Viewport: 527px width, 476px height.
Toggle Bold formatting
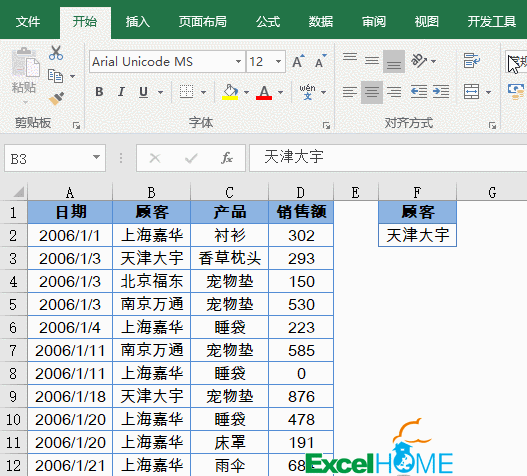[x=99, y=91]
